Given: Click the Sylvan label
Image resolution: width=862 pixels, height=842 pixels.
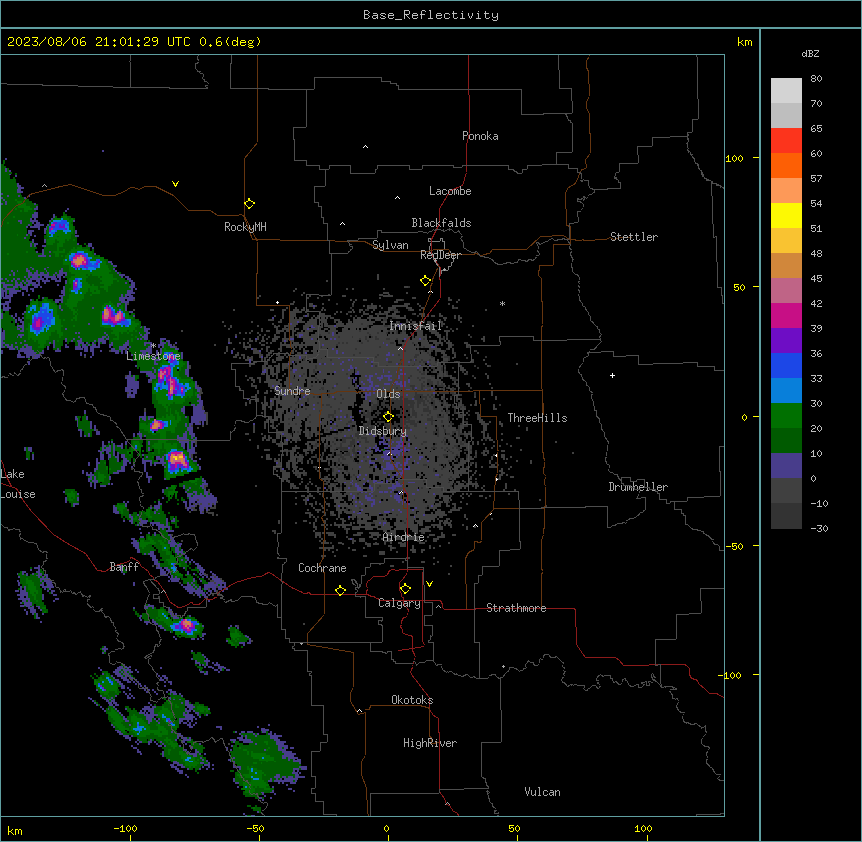Looking at the screenshot, I should [x=390, y=245].
